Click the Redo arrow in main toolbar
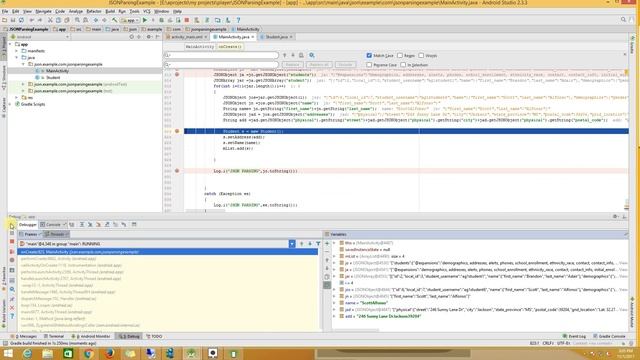640x360 pixels. [x=40, y=20]
